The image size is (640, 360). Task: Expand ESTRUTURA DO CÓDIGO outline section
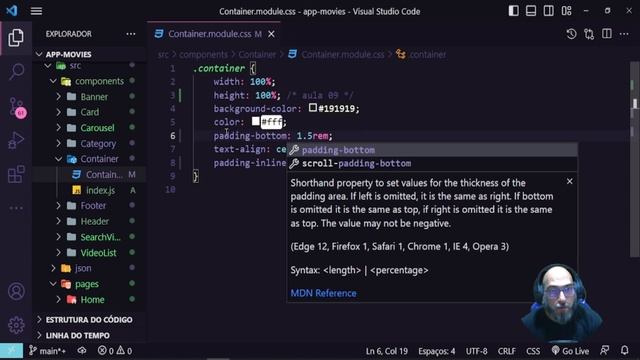tap(89, 320)
